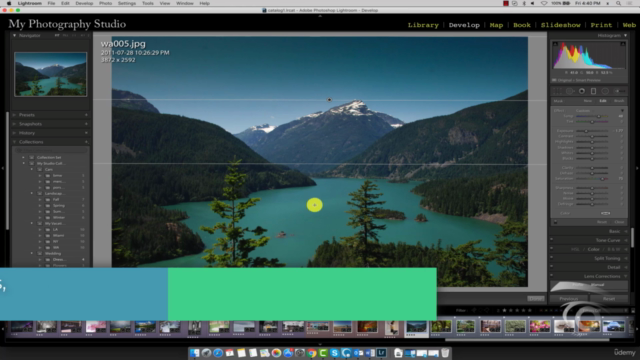The width and height of the screenshot is (640, 360).
Task: Switch to the Print module
Action: point(601,25)
